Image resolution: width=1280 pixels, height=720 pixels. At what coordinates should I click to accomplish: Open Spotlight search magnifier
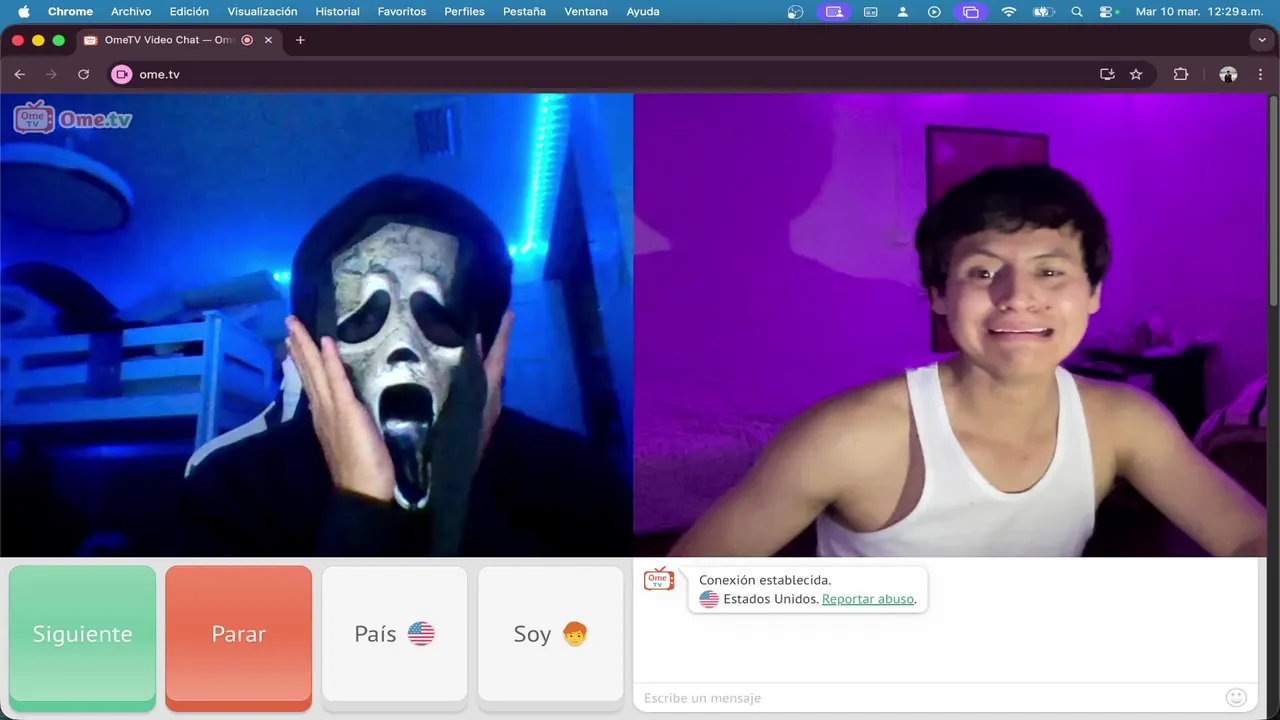(1077, 12)
